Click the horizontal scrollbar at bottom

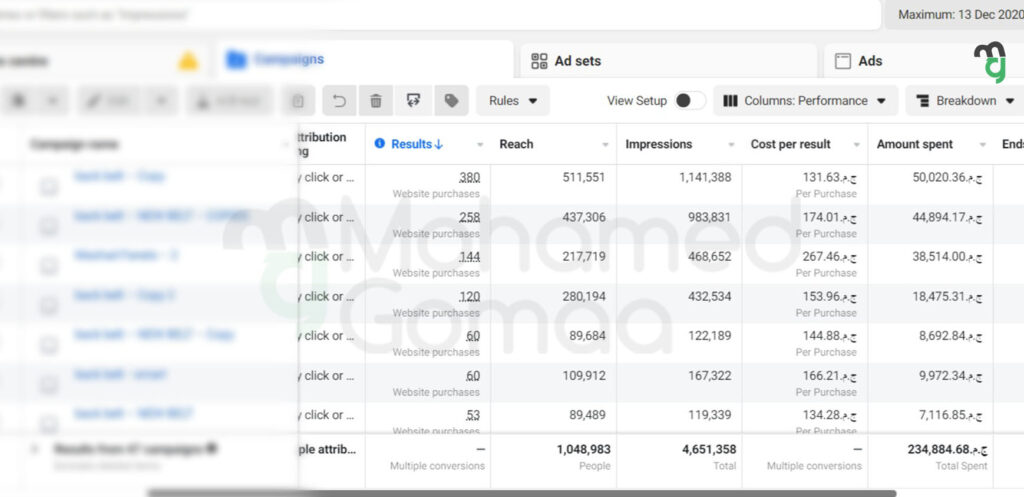click(520, 492)
